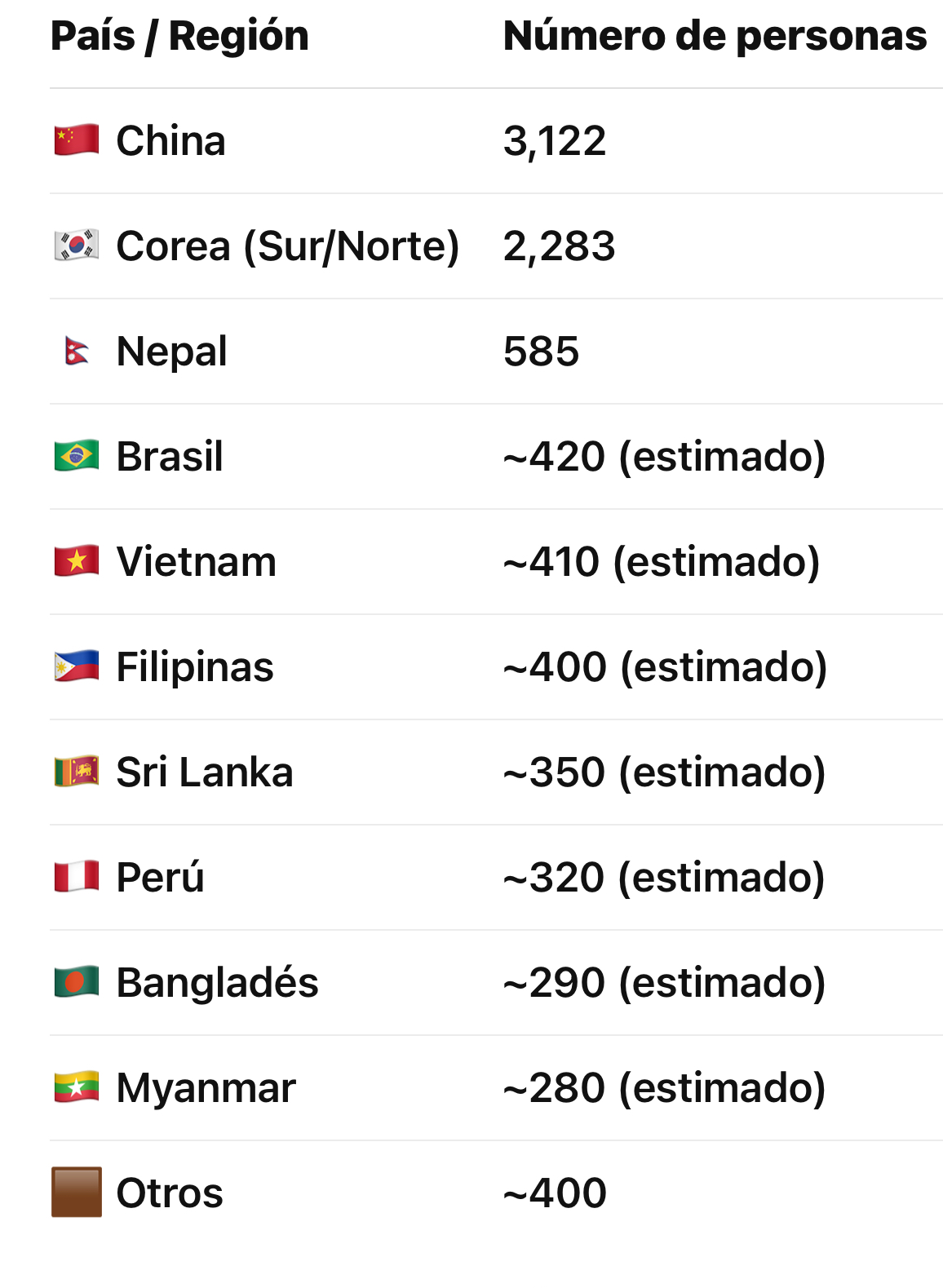Click the Myanmar flag icon
This screenshot has width=943, height=1288.
tap(77, 1087)
